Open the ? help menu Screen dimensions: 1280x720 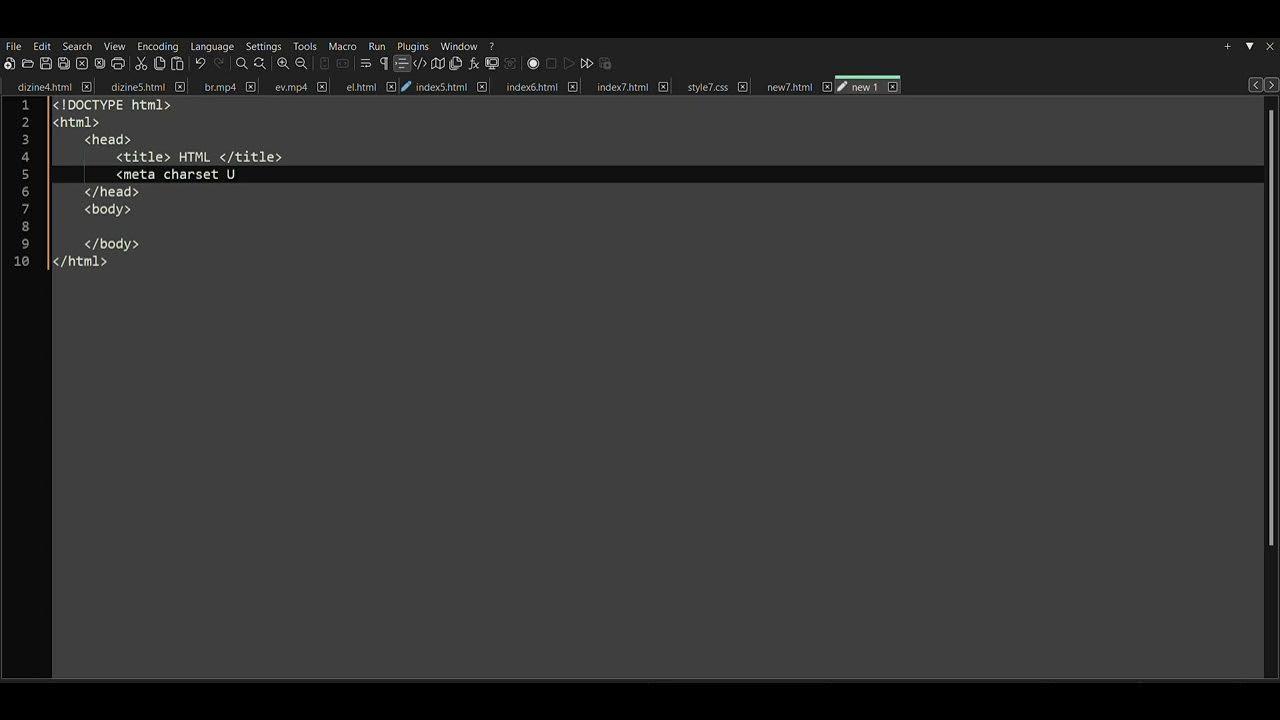491,46
